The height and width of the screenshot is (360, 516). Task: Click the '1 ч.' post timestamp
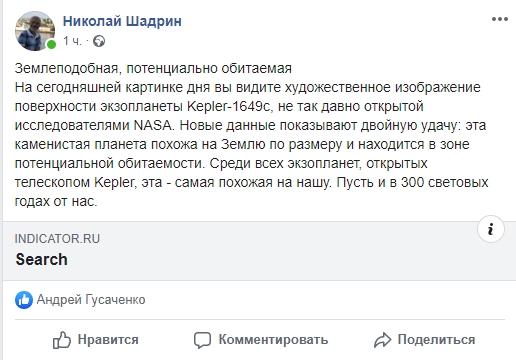[72, 41]
